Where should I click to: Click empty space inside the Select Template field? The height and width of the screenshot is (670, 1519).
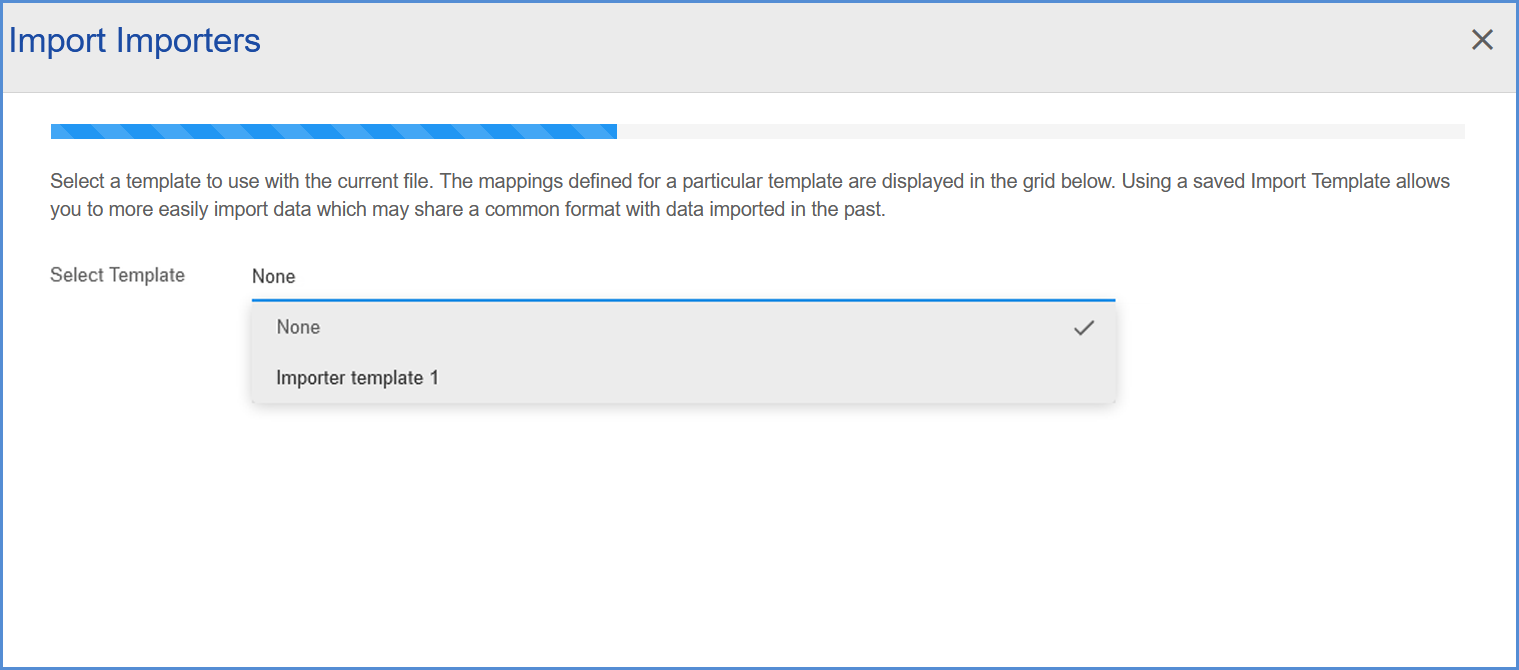[700, 276]
